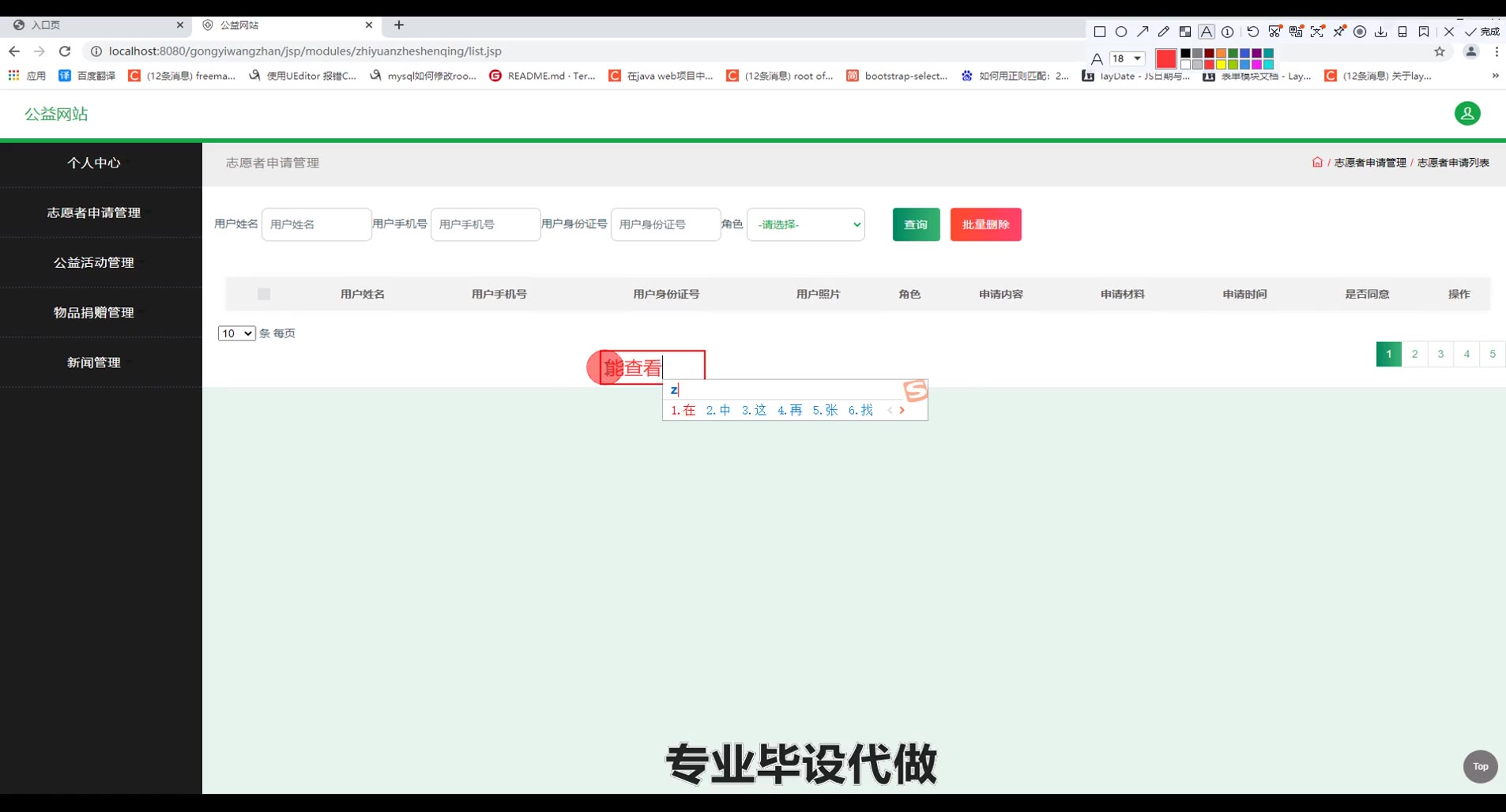Viewport: 1506px width, 812px height.
Task: Click 完成 to finish screenshot
Action: (x=1482, y=32)
